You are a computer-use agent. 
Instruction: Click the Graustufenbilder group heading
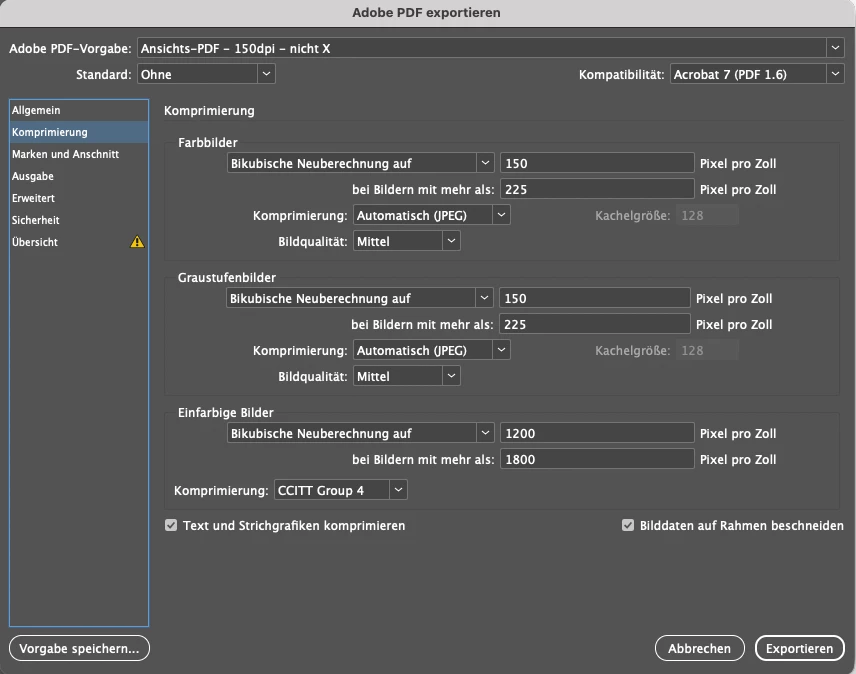pos(227,277)
